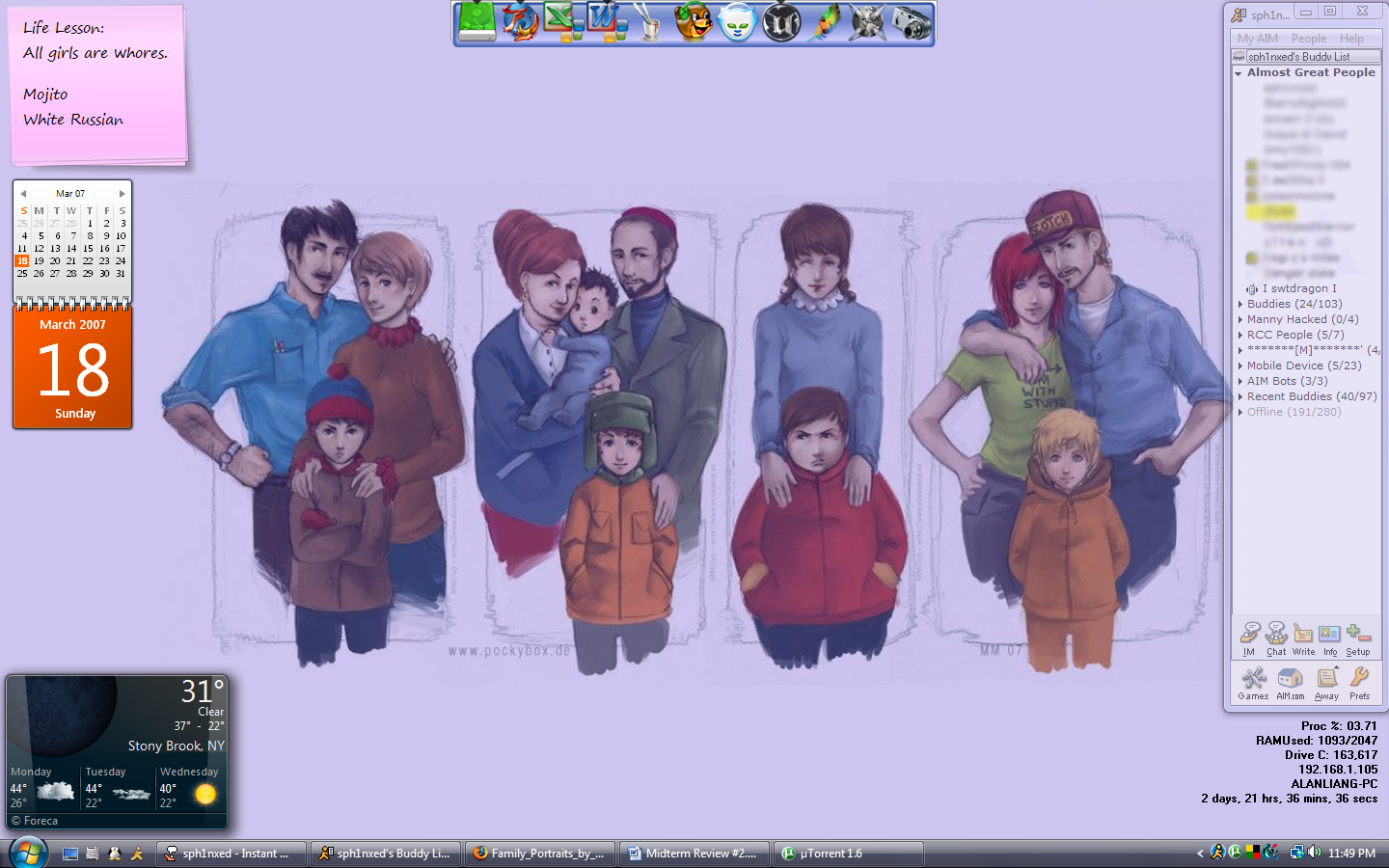Go to previous month in calendar
1389x868 pixels.
(23, 194)
